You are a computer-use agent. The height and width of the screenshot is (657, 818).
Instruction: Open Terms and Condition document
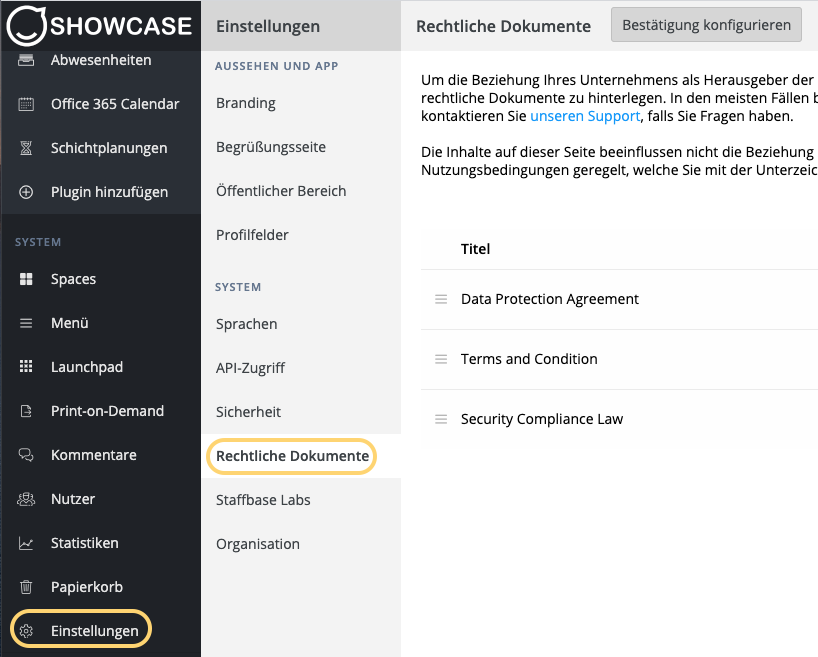coord(529,359)
